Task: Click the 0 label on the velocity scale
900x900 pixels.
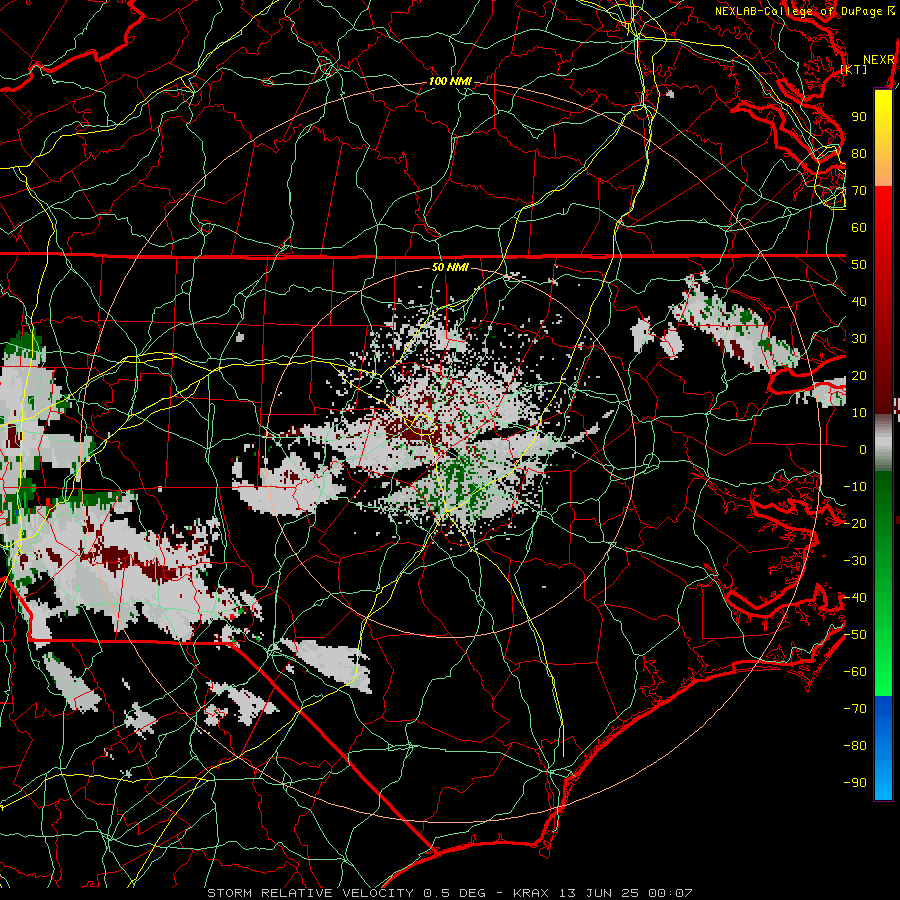Action: [x=863, y=450]
